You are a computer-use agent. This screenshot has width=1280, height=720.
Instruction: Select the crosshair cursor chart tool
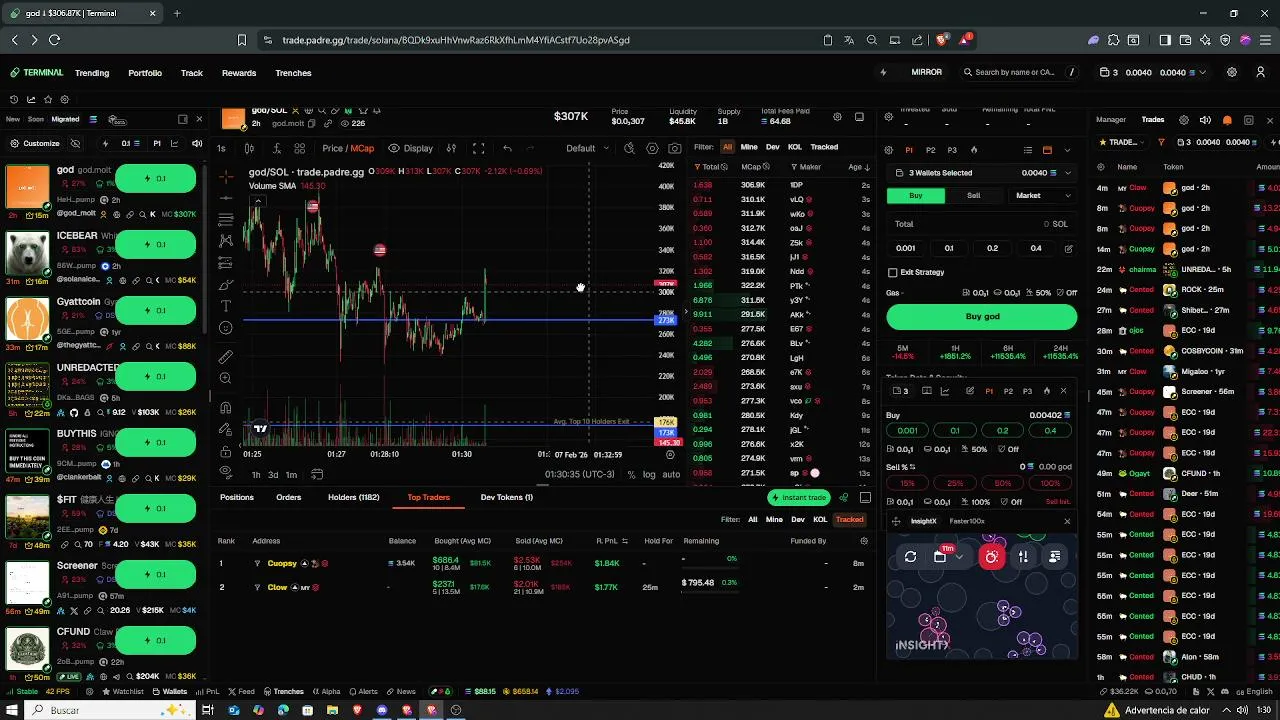[226, 177]
